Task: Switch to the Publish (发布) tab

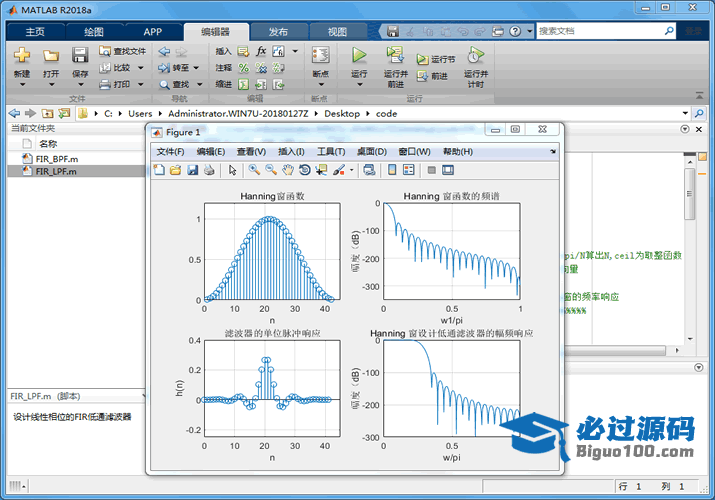Action: click(x=278, y=31)
